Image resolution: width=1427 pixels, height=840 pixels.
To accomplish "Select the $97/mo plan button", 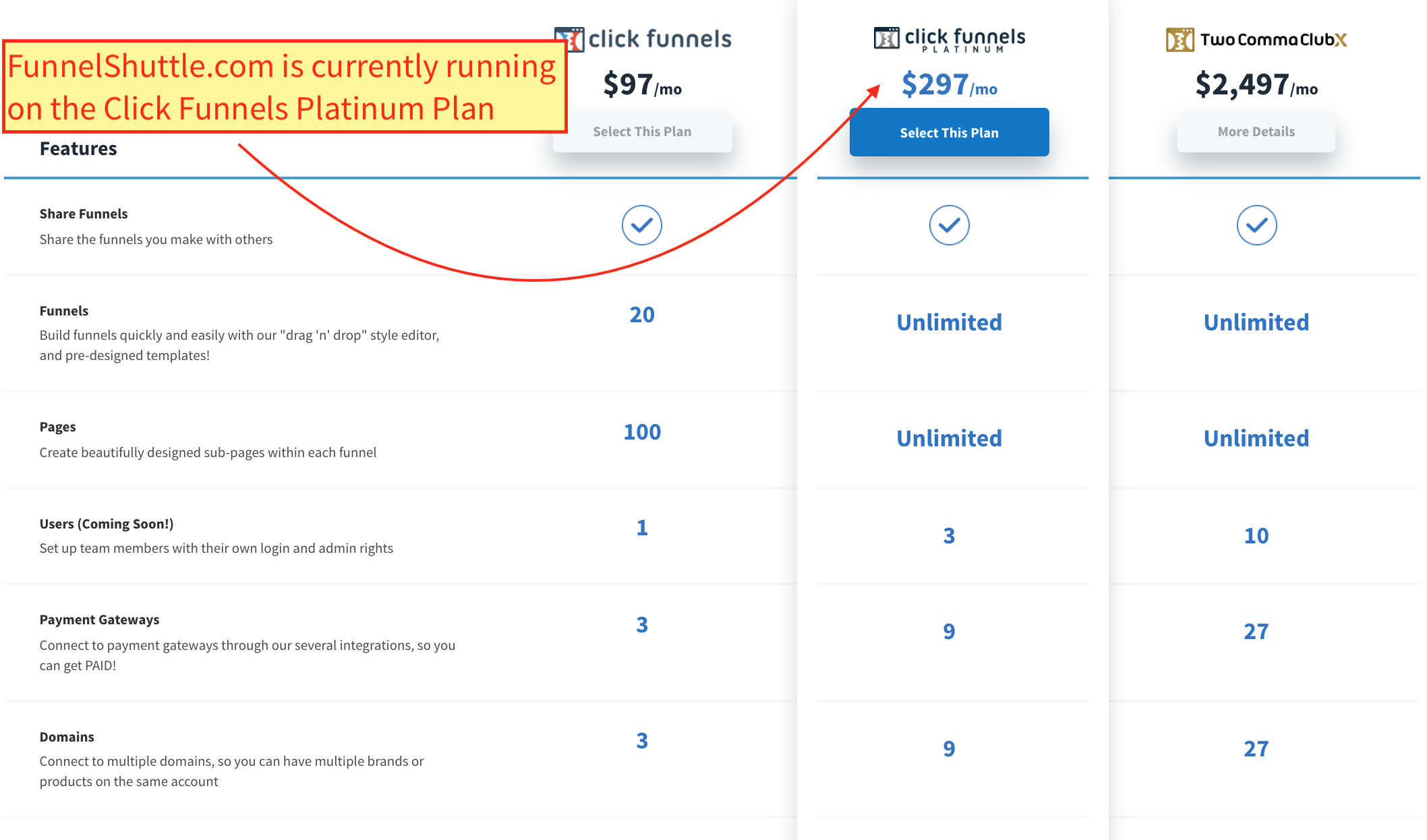I will [642, 132].
